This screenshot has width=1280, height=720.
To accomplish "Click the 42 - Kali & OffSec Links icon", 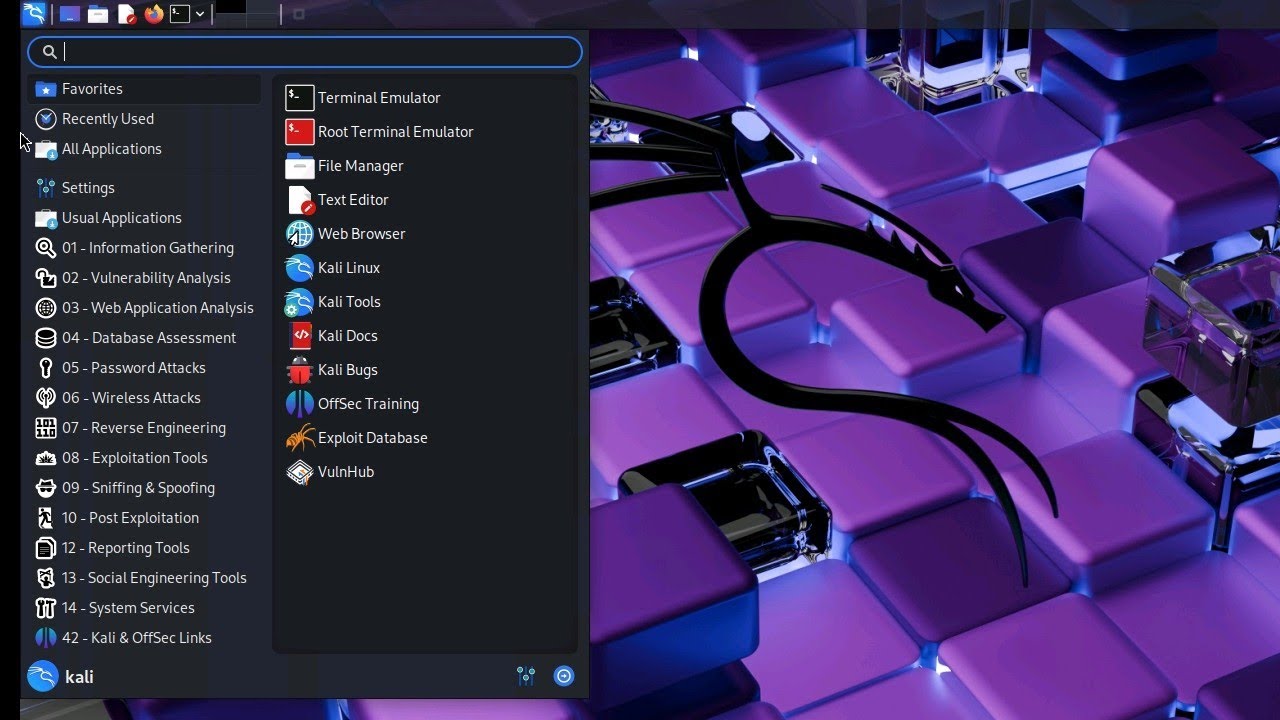I will tap(46, 638).
